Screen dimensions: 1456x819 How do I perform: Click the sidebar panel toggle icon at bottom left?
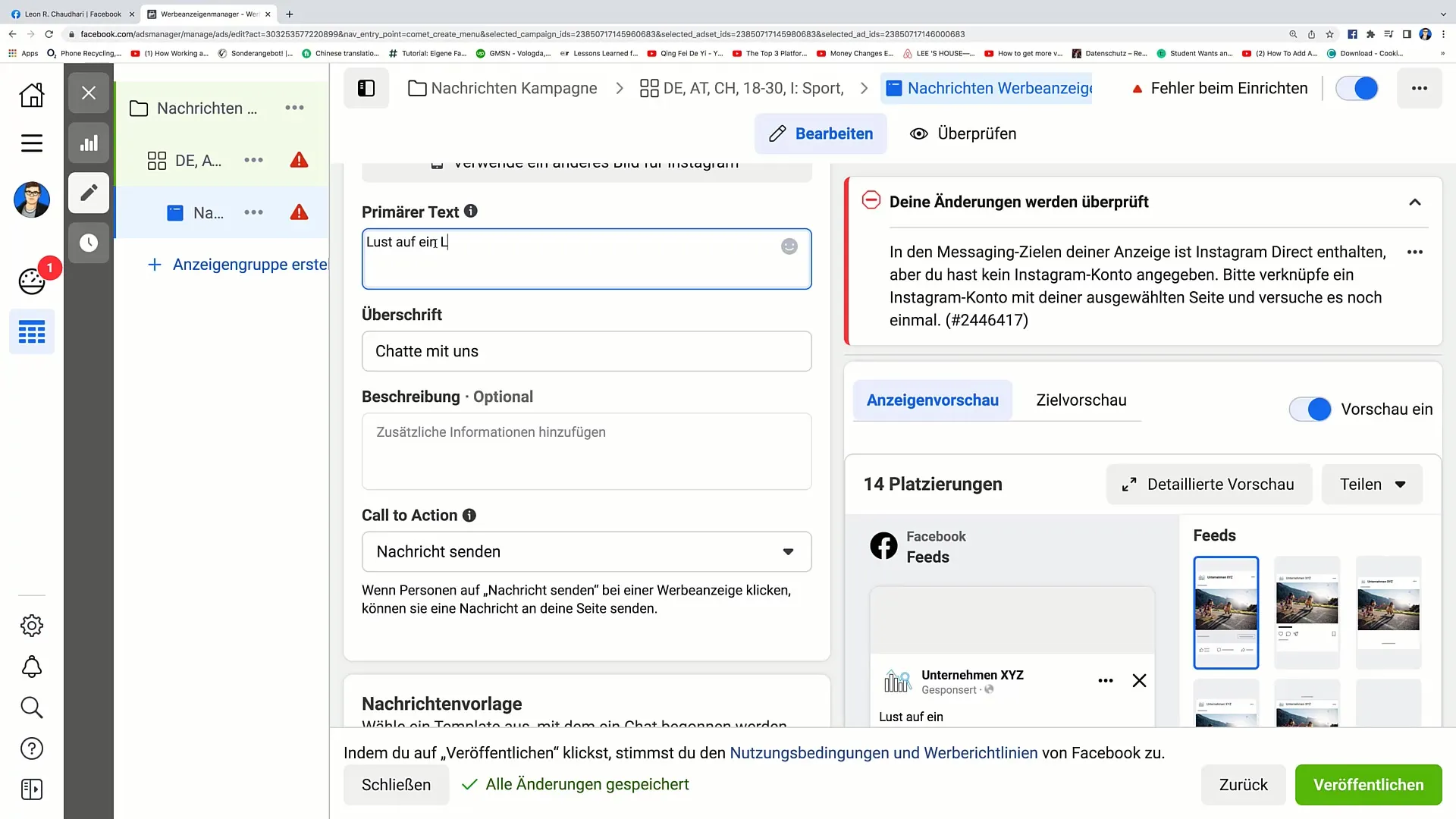32,789
